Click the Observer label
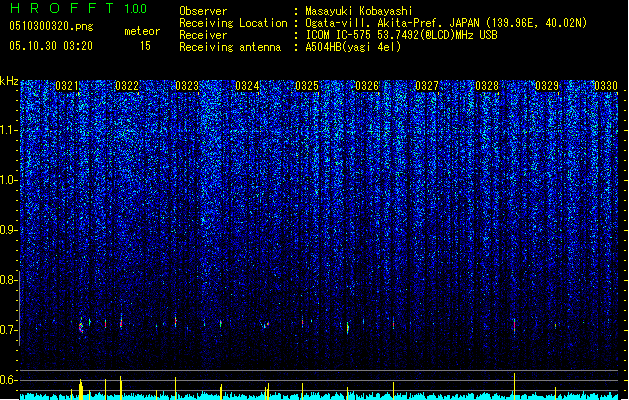629x400 pixels. coord(203,11)
